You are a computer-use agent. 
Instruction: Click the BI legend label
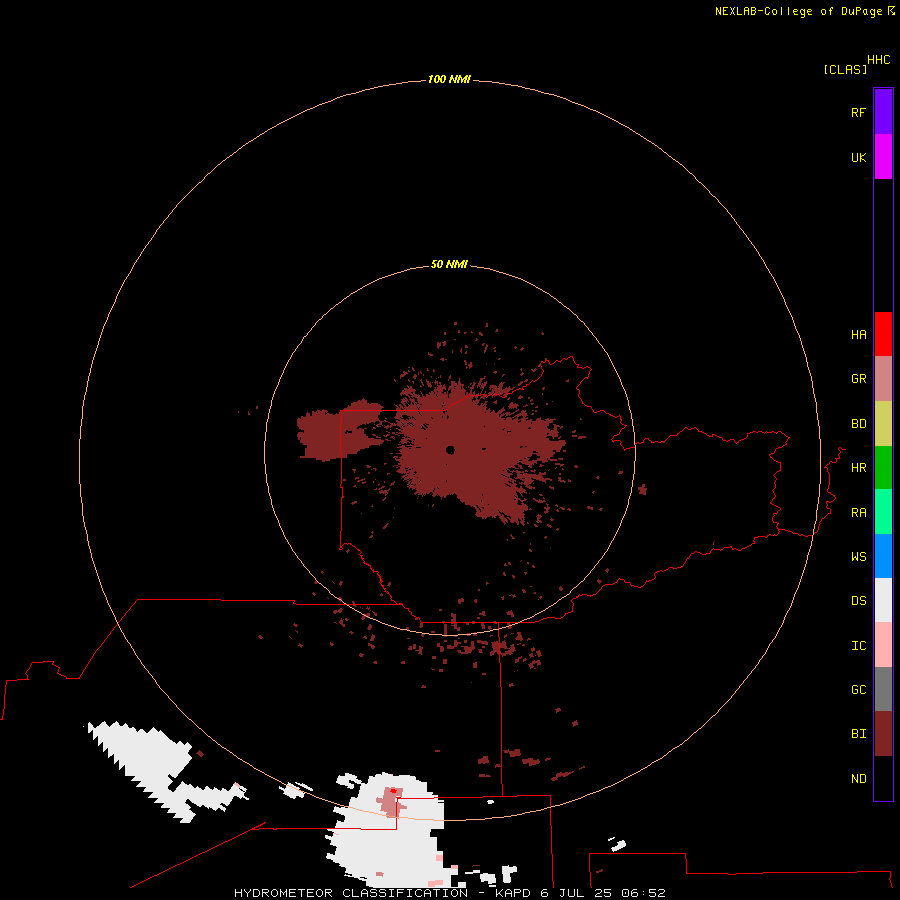tap(858, 734)
